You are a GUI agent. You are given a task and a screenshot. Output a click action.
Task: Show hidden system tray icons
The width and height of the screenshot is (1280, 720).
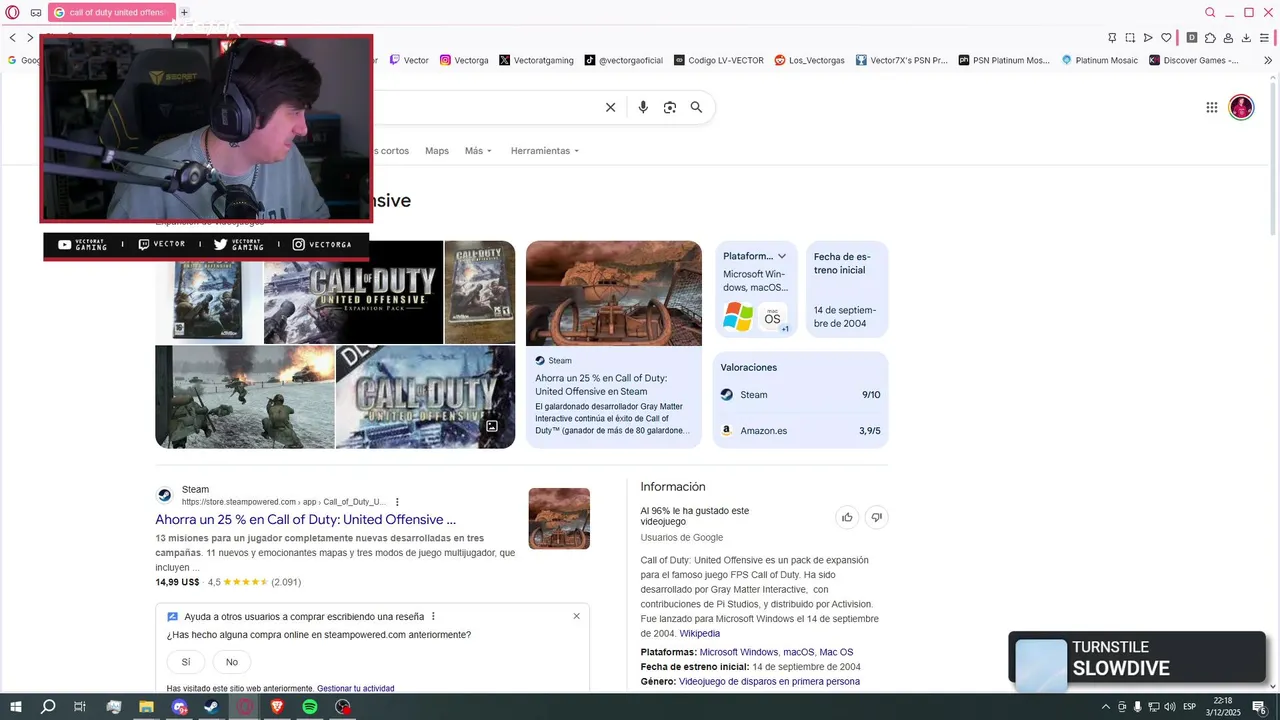click(x=1105, y=707)
